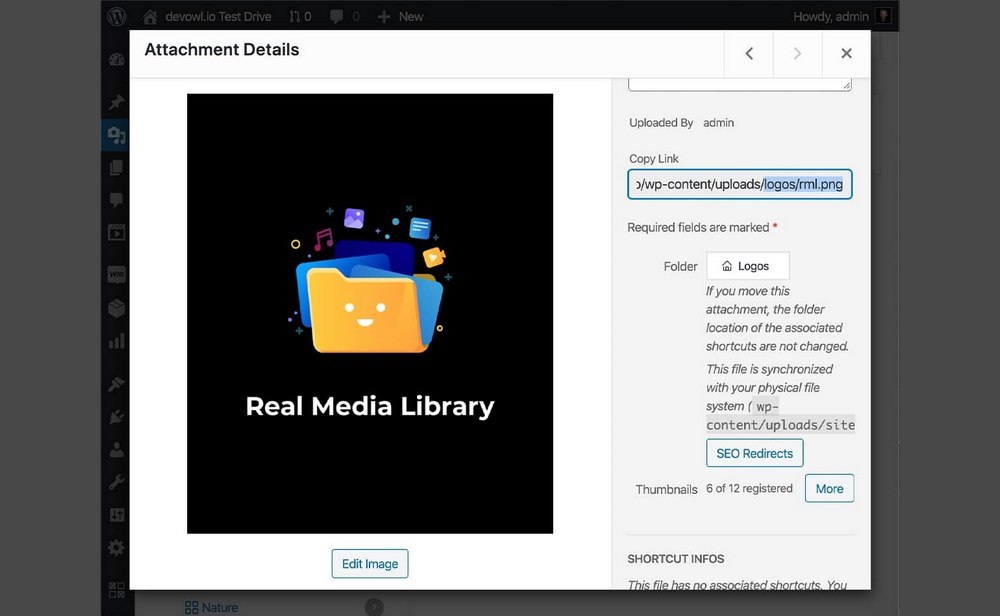This screenshot has width=1000, height=616.
Task: Open the Users sidebar icon
Action: (116, 450)
